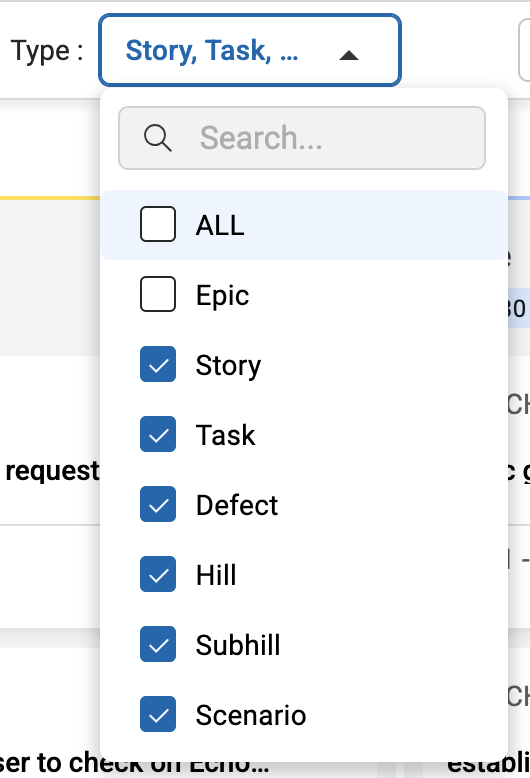Image resolution: width=530 pixels, height=778 pixels.
Task: Choose the Epic option label text
Action: (x=222, y=296)
